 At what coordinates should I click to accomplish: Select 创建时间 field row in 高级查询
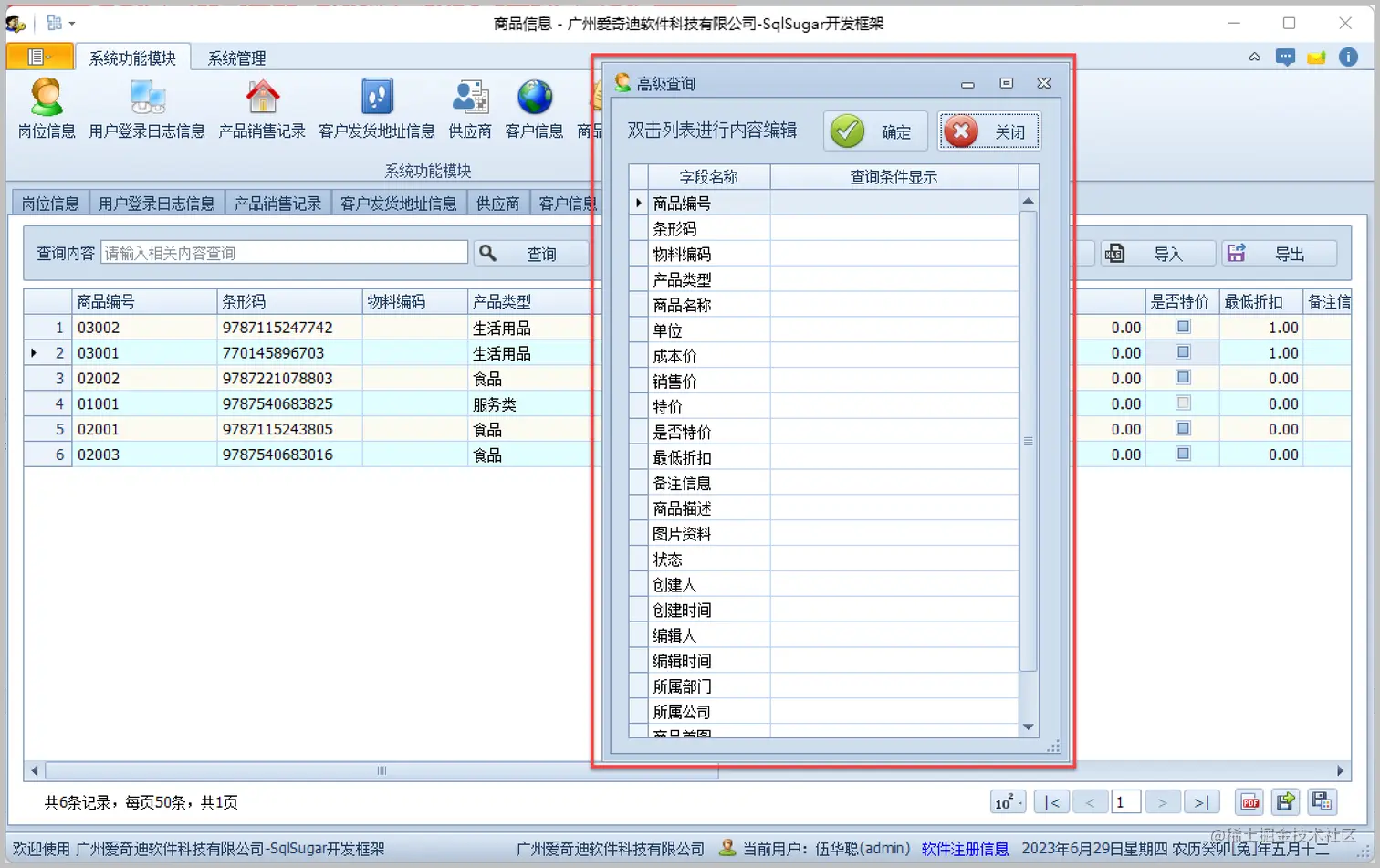point(823,610)
